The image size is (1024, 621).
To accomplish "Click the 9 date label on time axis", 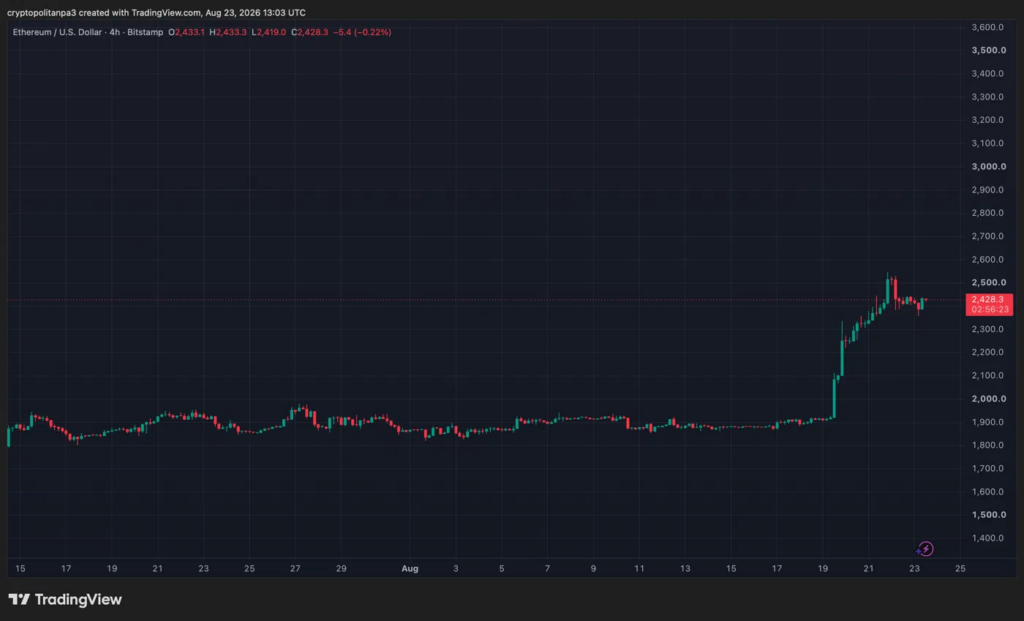I will [593, 569].
